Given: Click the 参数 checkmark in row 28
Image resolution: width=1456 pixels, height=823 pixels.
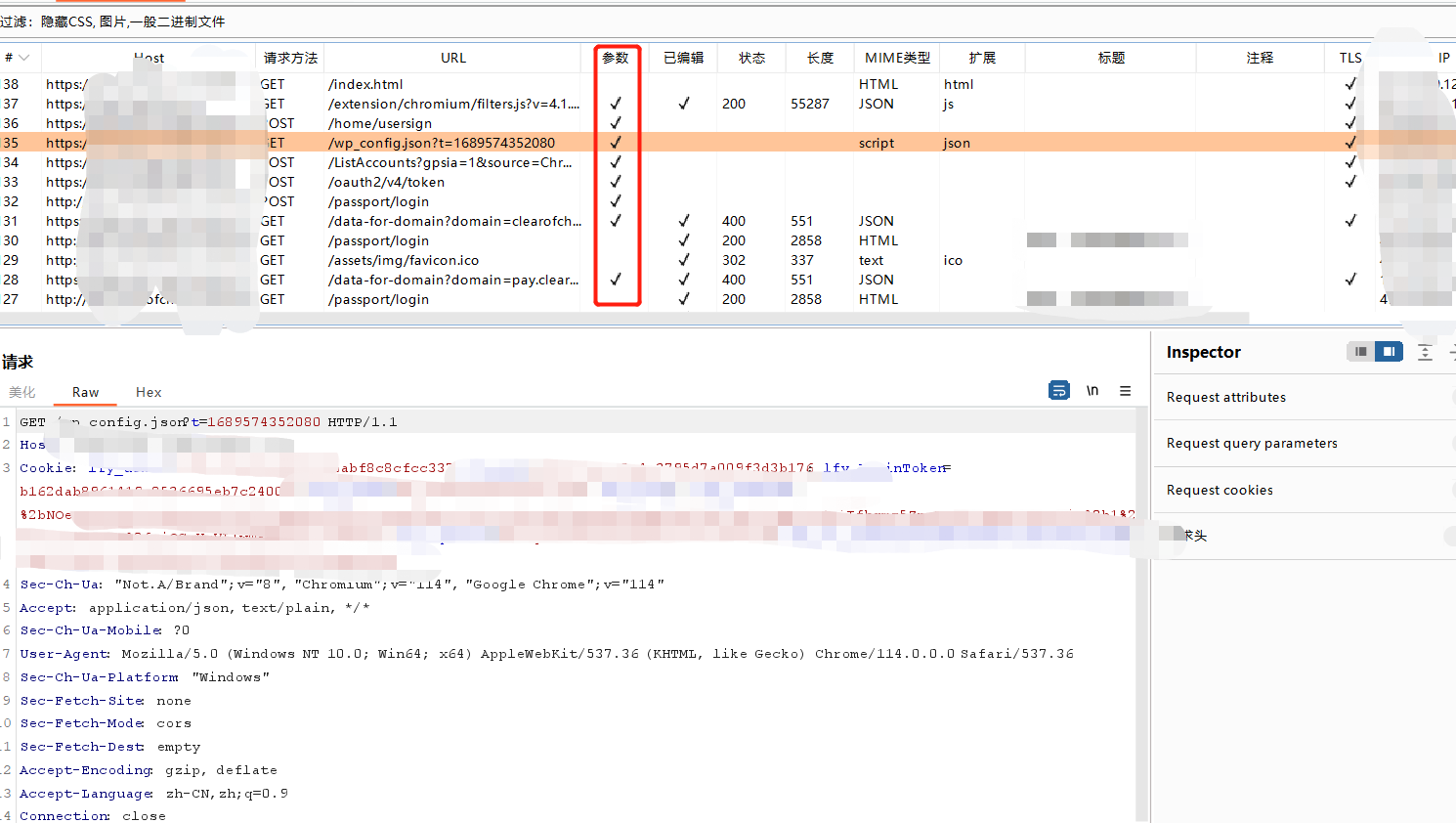Looking at the screenshot, I should tap(616, 280).
